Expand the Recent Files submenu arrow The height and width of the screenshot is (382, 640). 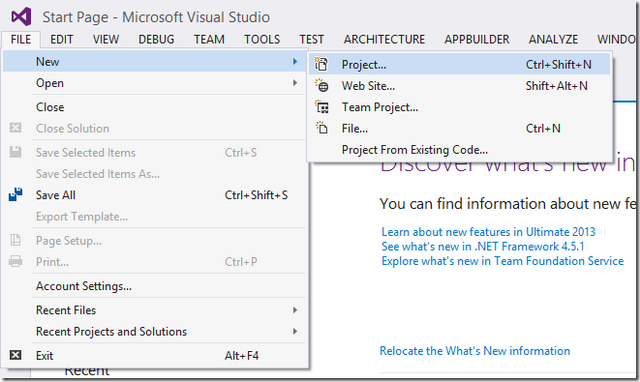(x=295, y=310)
